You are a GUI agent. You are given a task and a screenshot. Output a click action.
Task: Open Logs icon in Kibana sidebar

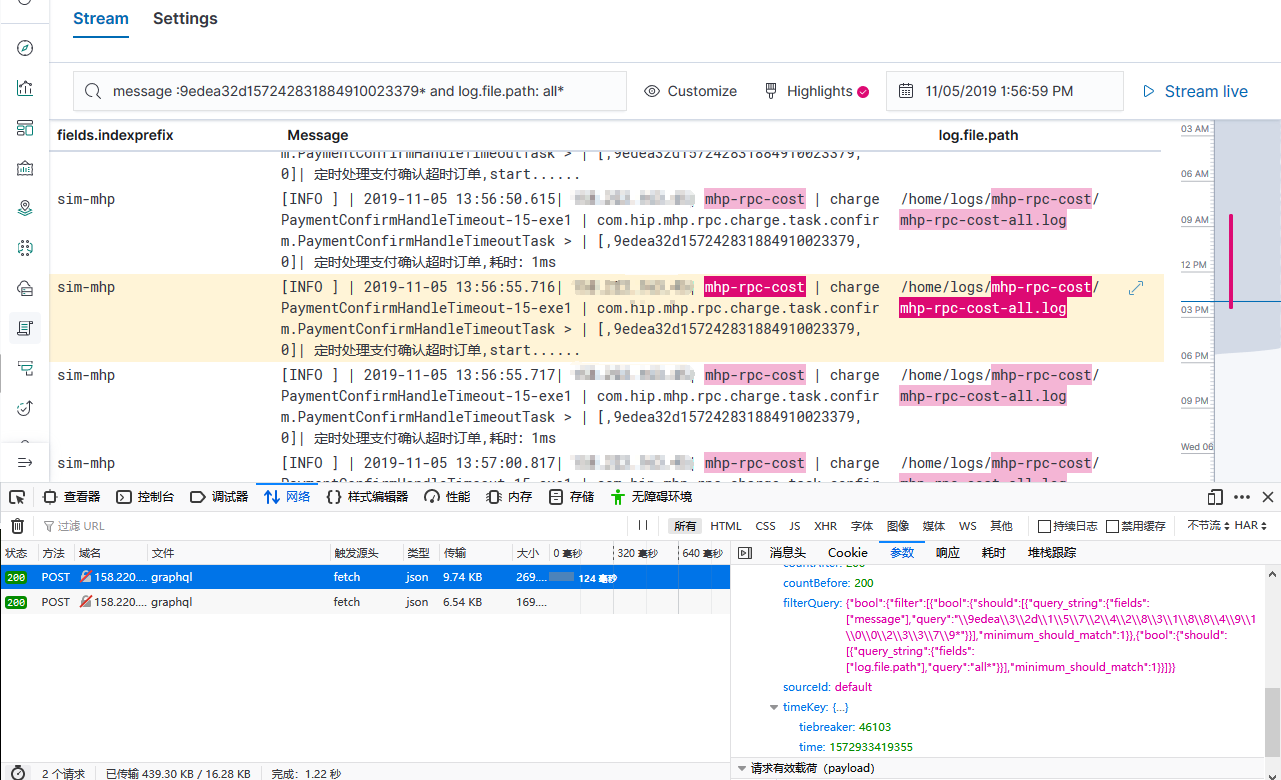[x=25, y=328]
